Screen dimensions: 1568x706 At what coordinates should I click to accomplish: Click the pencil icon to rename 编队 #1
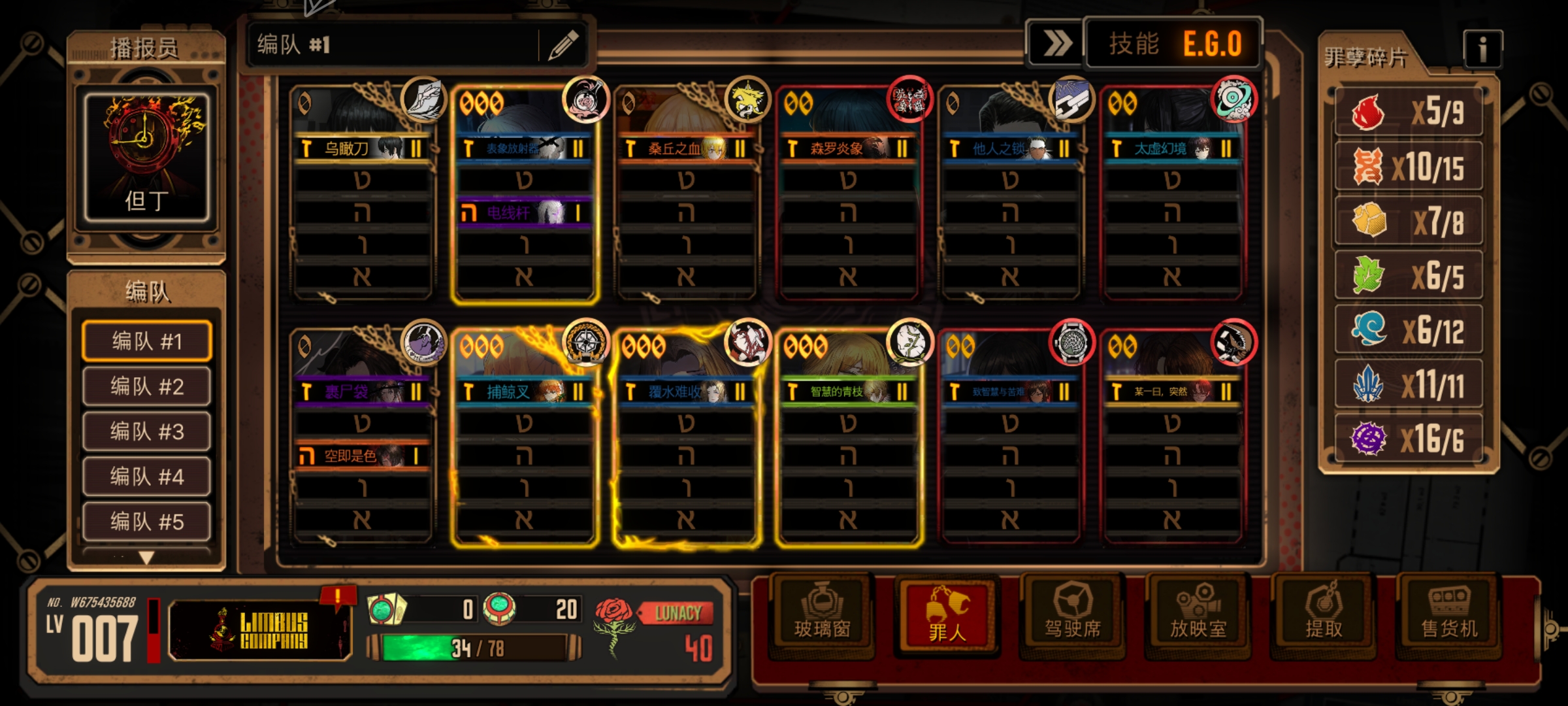[x=563, y=44]
